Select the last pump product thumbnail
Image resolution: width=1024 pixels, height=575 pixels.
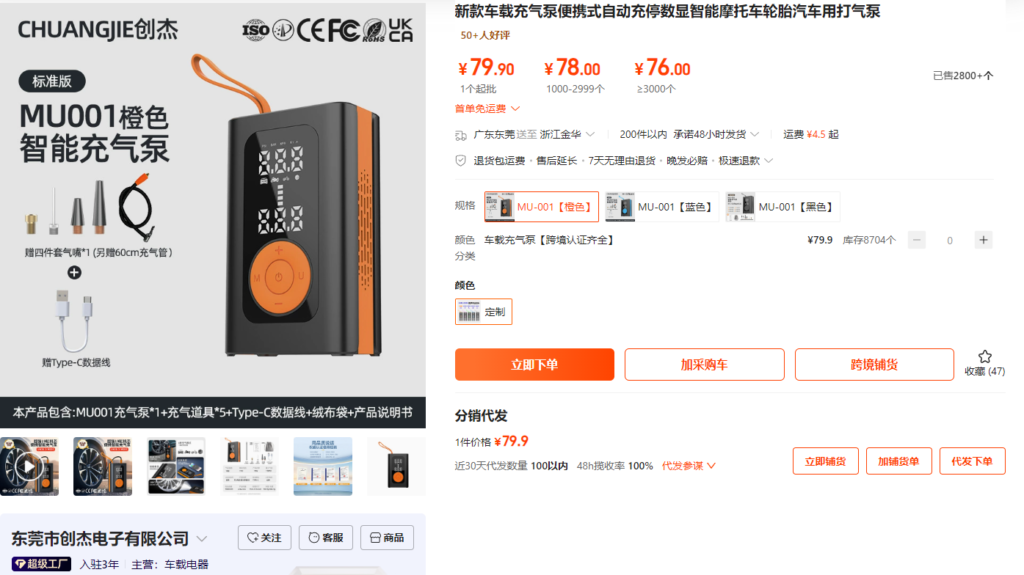point(396,467)
